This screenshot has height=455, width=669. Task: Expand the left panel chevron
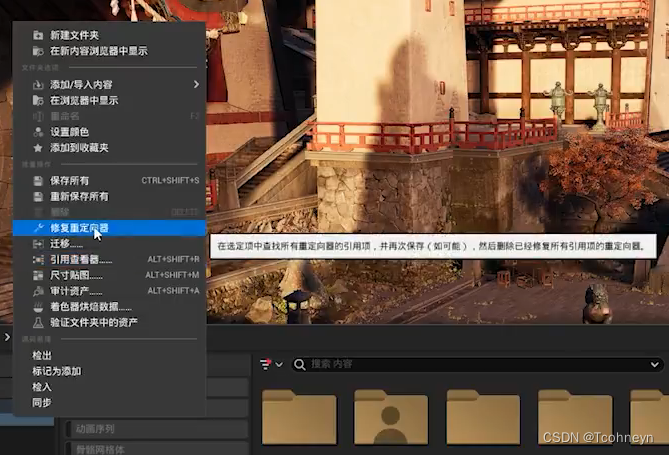(x=7, y=337)
